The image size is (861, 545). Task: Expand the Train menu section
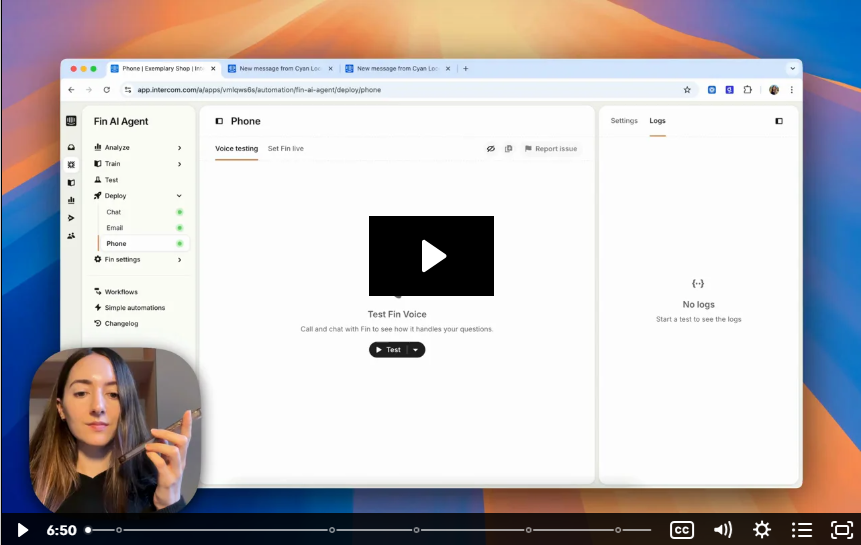(x=179, y=164)
